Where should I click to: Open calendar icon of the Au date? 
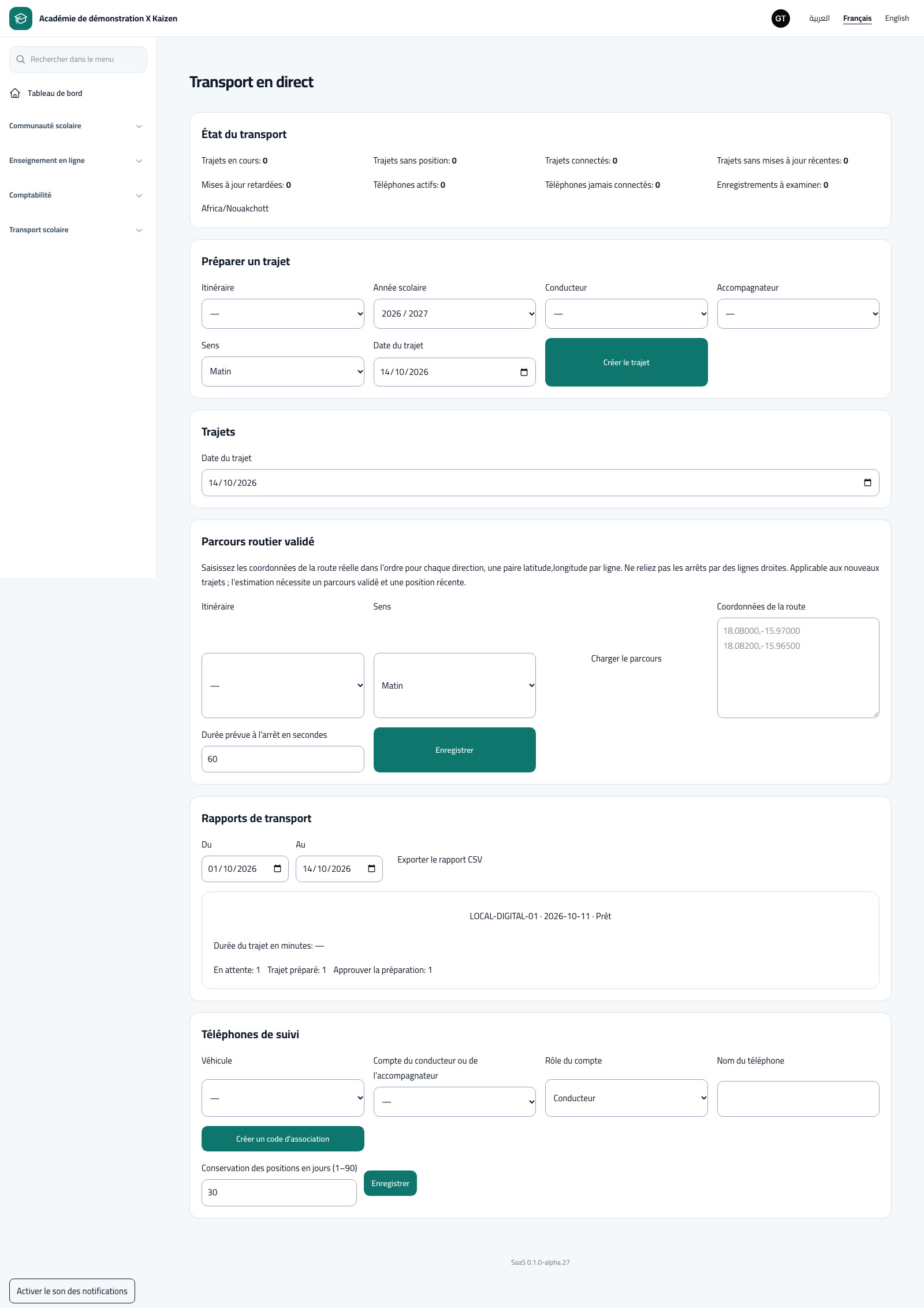click(x=371, y=869)
